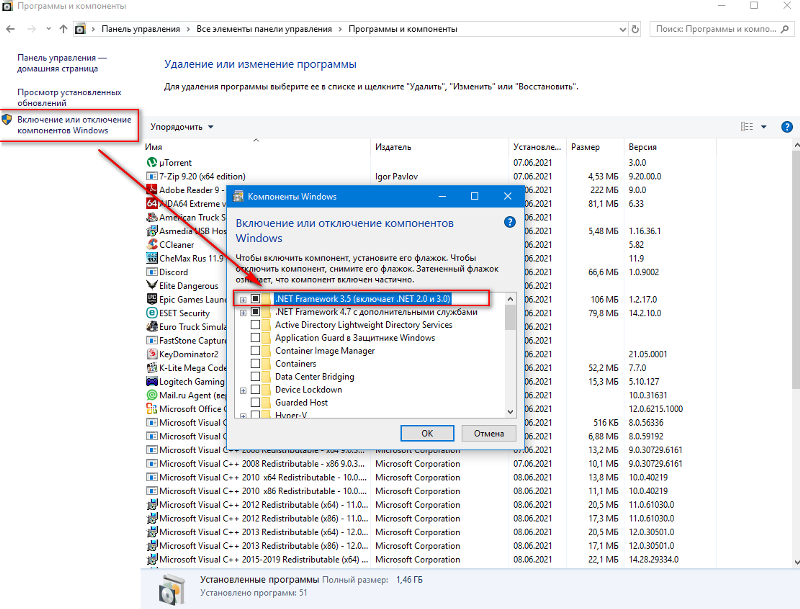Sort by Установлено date column
Screen dimensions: 800x609
(537, 147)
